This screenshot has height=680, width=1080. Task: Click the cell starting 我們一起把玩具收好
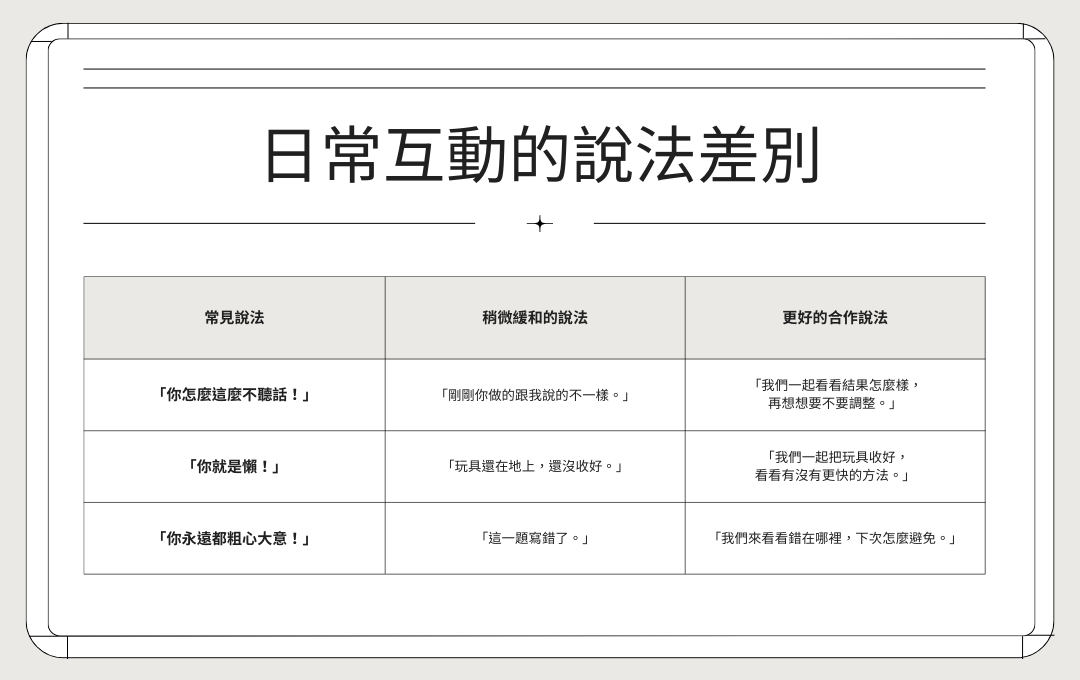click(x=835, y=467)
